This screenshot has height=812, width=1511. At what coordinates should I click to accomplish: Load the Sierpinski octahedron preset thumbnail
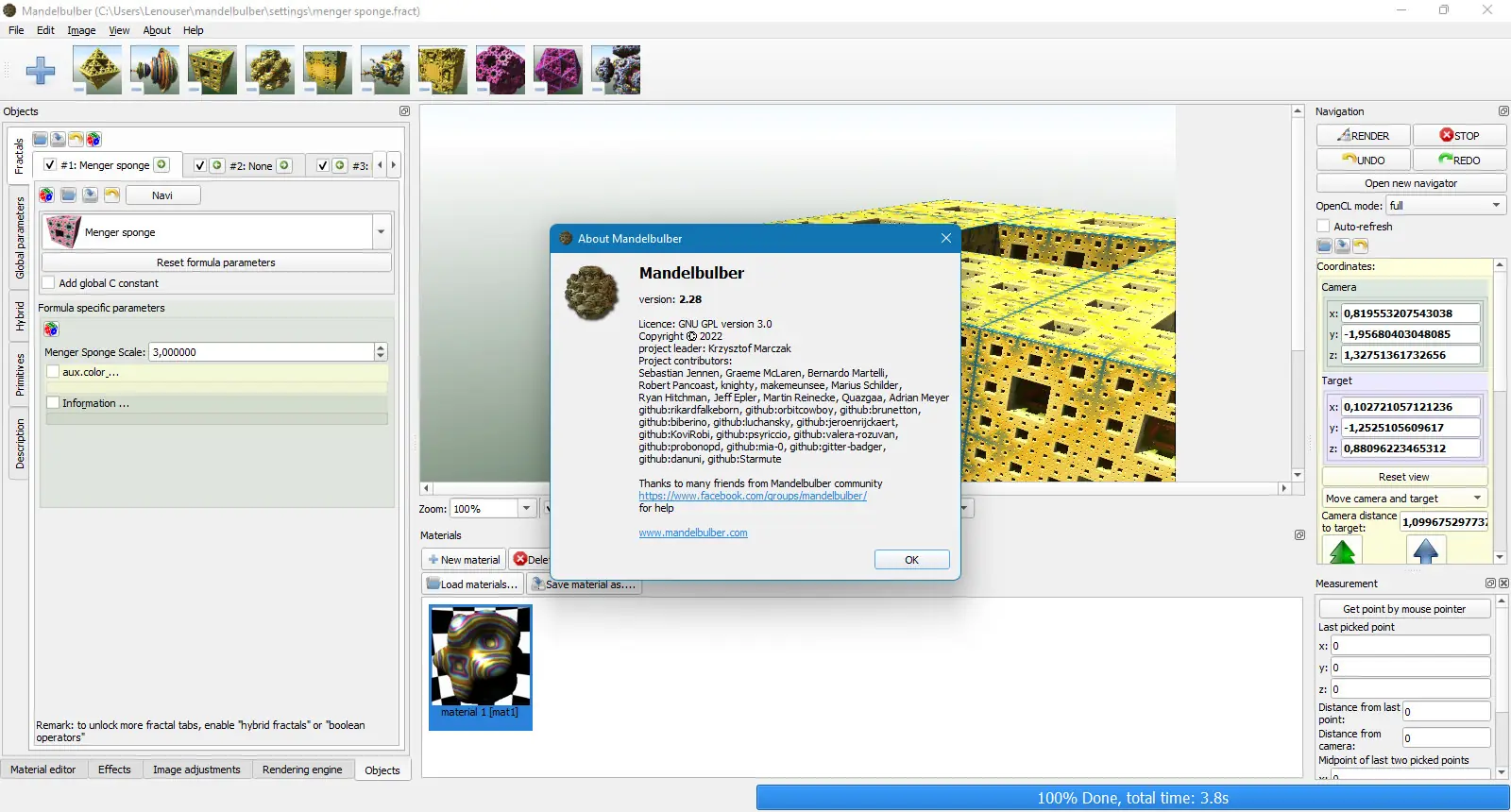coord(97,70)
